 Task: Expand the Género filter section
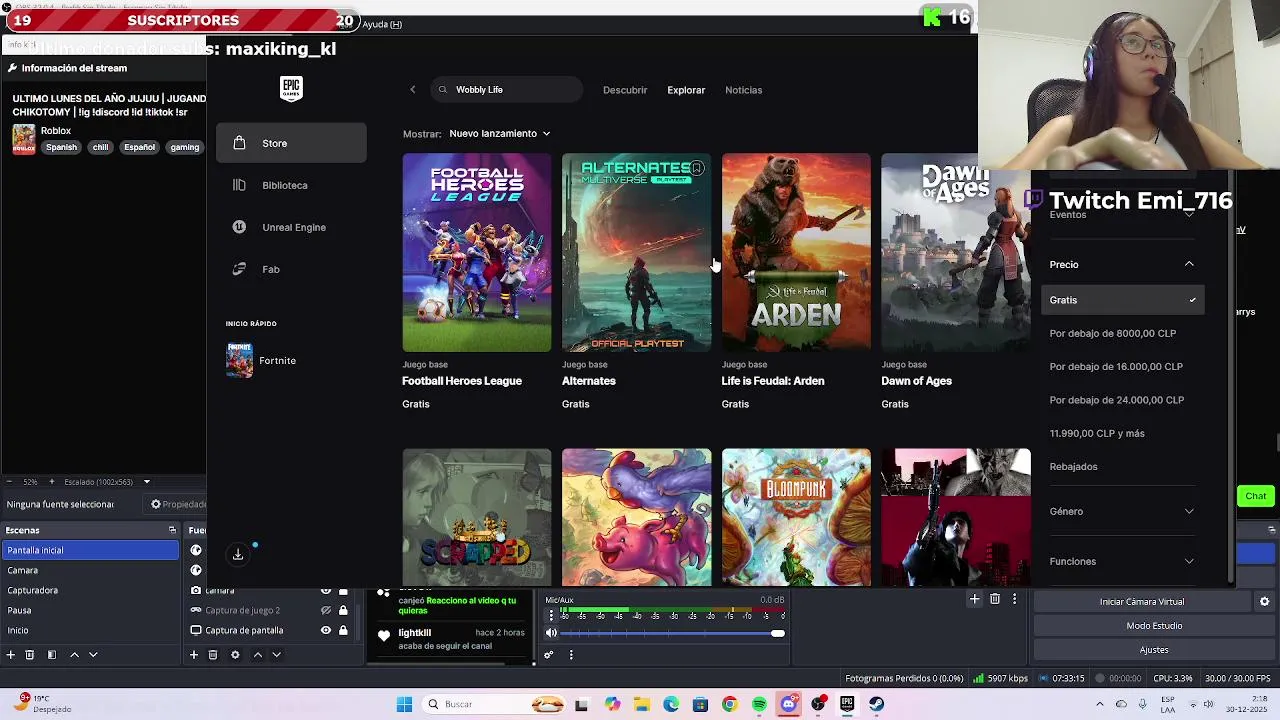coord(1121,511)
